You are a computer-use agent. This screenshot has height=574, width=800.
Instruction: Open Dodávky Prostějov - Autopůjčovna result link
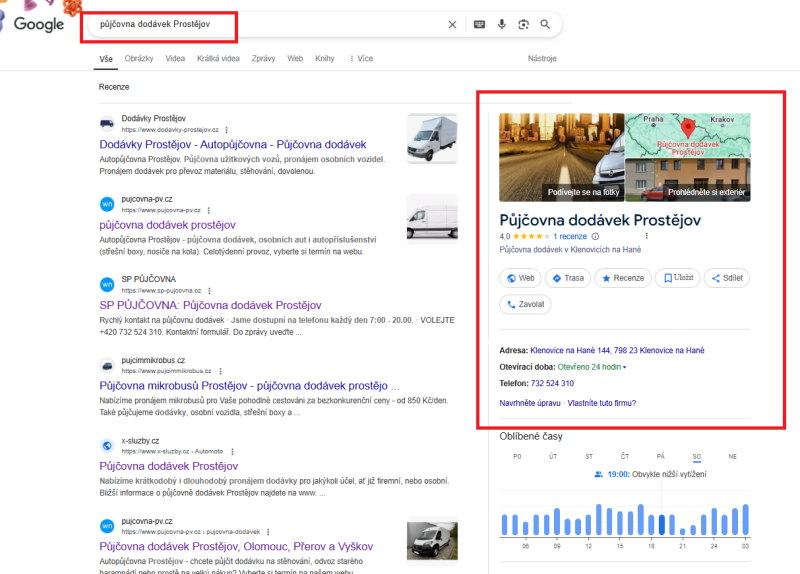pos(233,144)
